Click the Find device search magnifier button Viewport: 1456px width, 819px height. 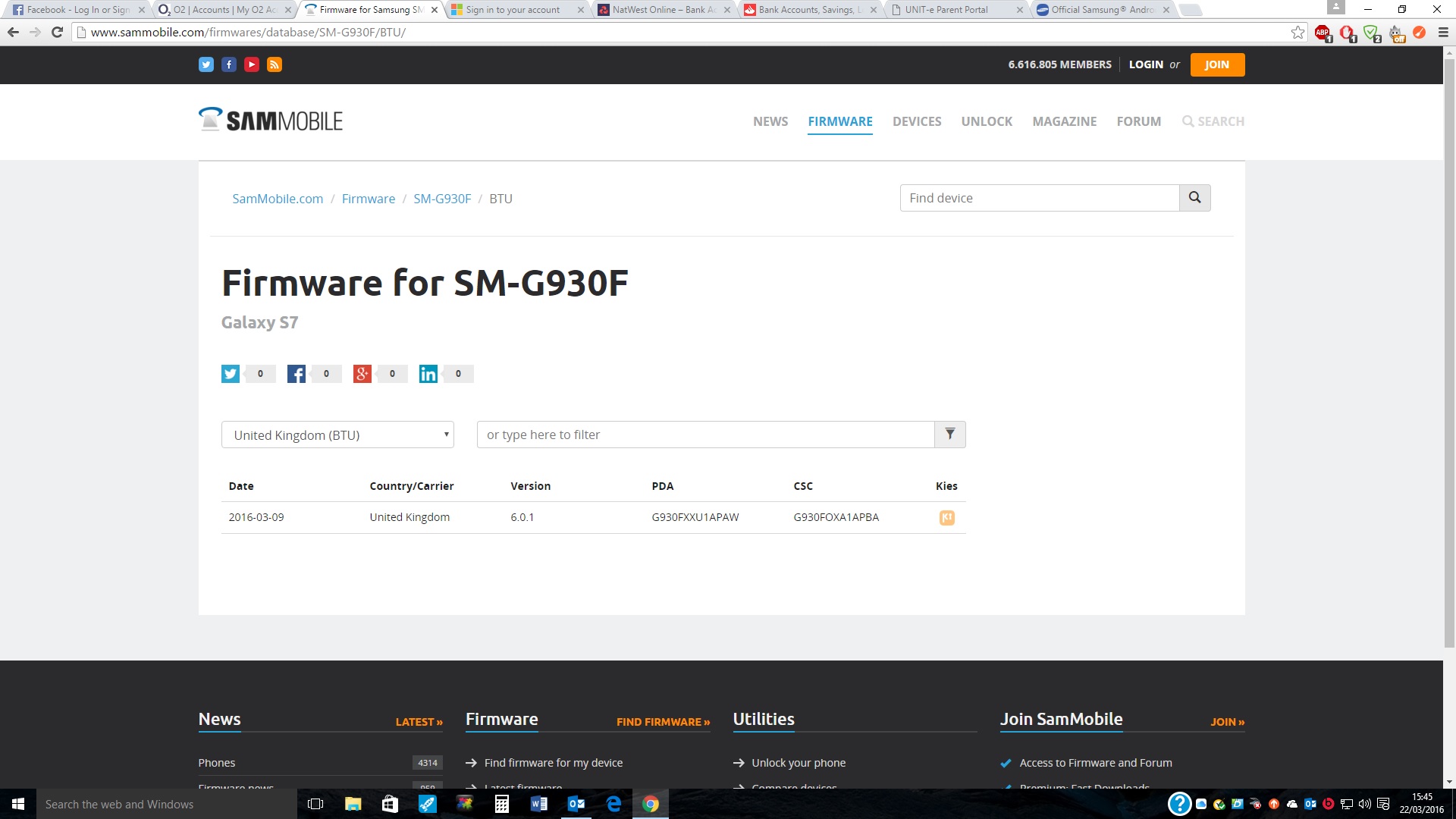tap(1194, 198)
